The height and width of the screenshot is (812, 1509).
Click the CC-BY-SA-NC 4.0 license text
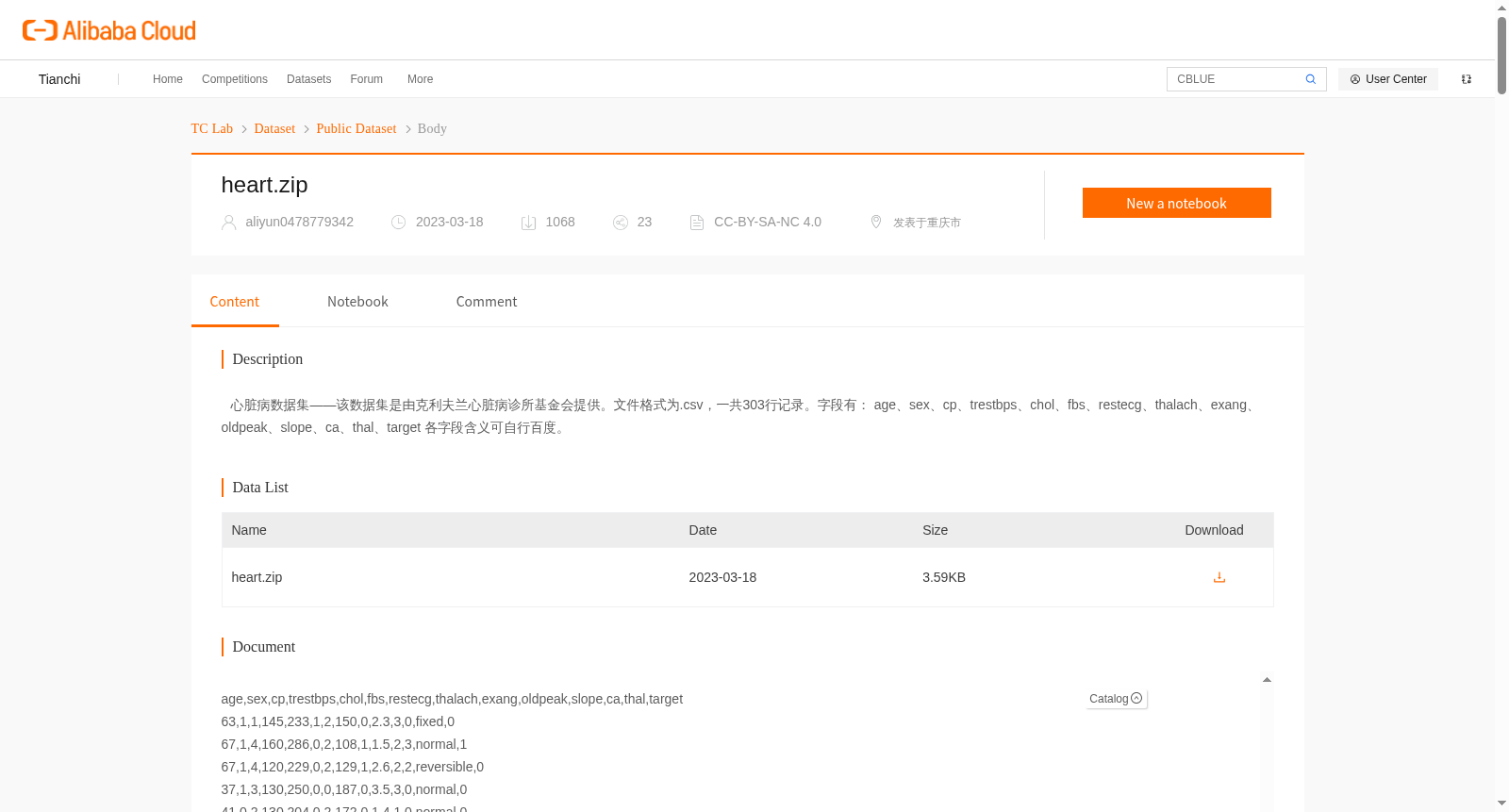pos(768,222)
